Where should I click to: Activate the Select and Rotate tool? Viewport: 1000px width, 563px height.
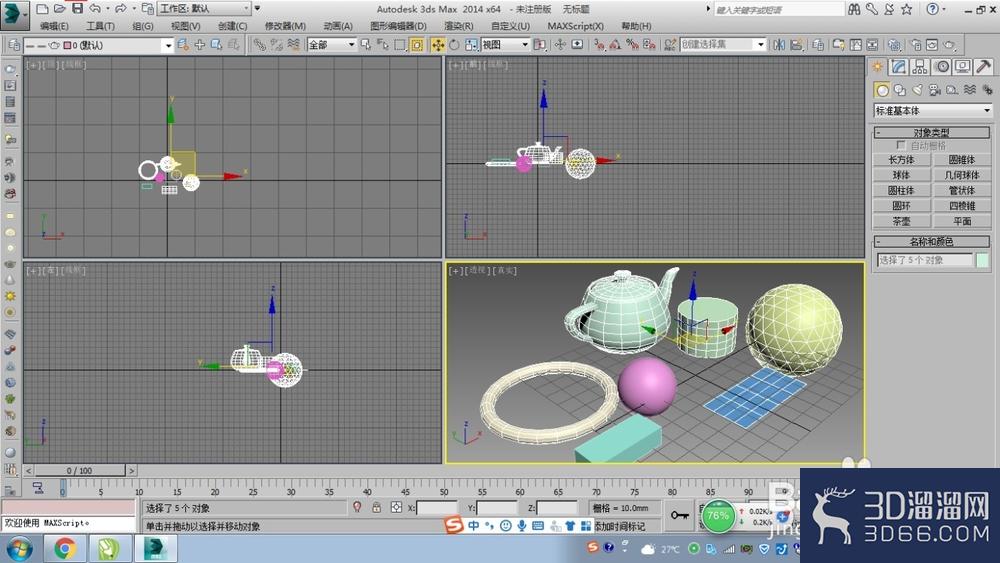click(454, 45)
